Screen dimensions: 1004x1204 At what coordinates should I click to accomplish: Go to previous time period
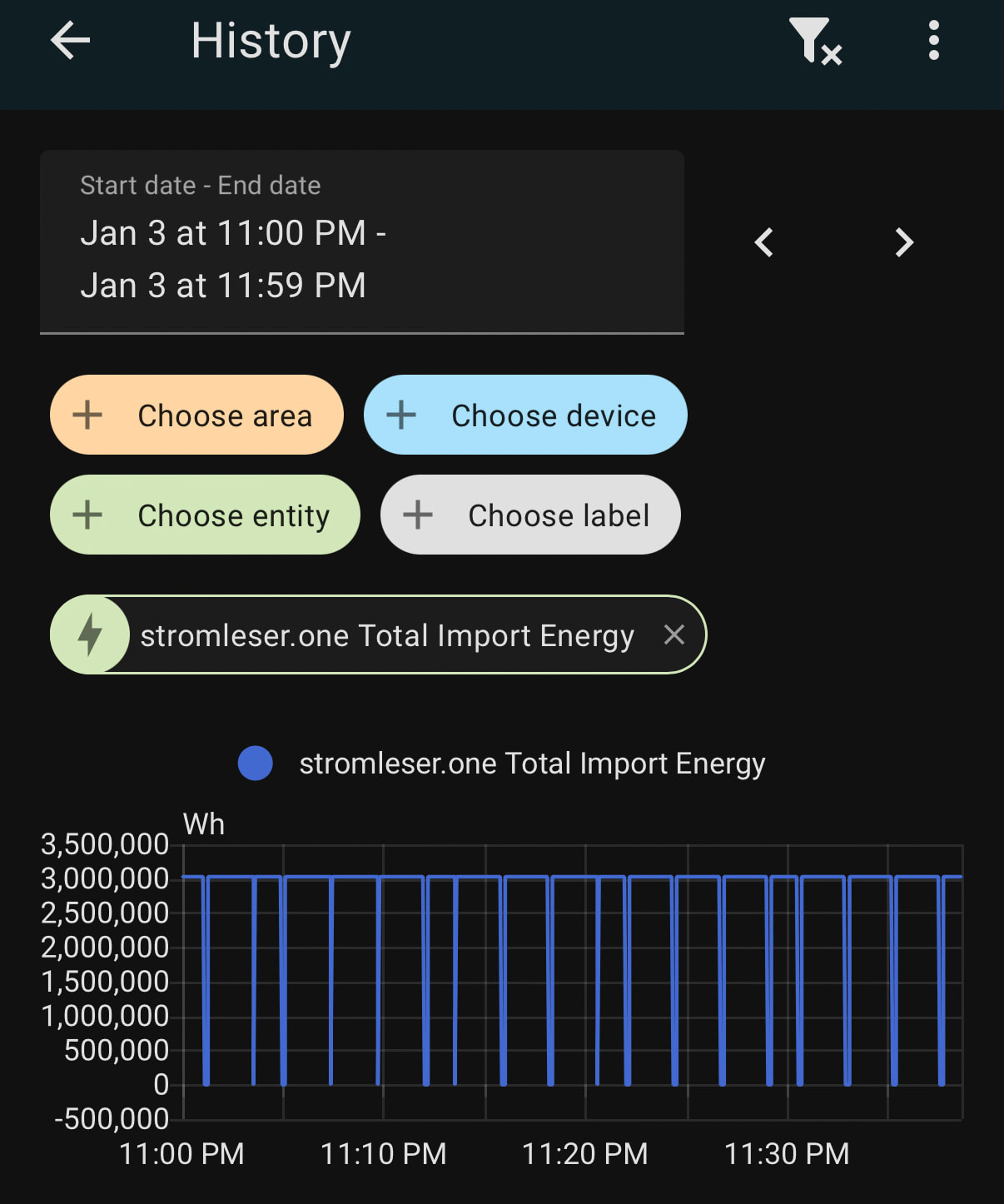pos(764,243)
